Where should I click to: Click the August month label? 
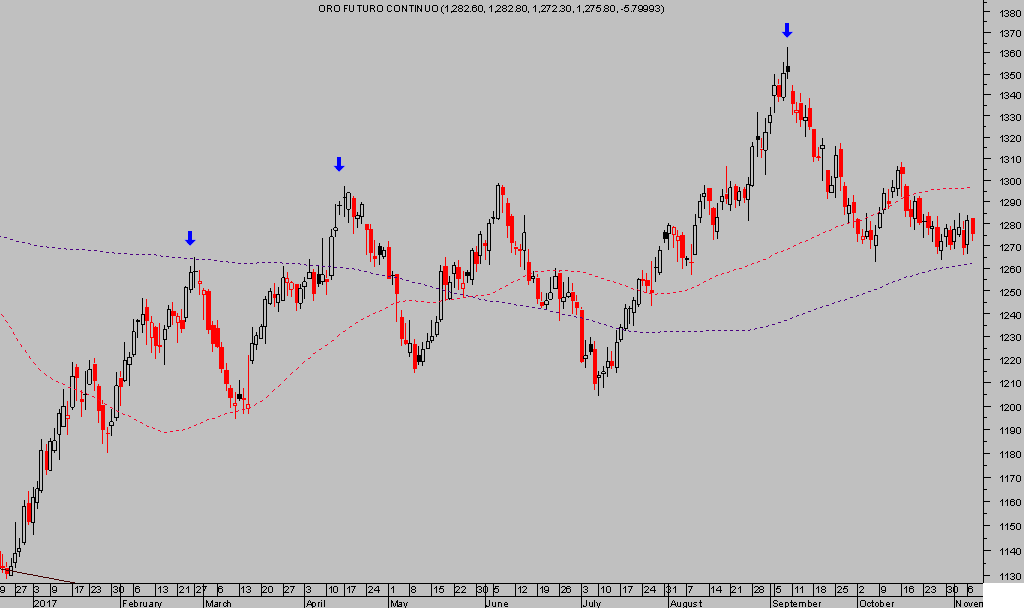pos(685,603)
